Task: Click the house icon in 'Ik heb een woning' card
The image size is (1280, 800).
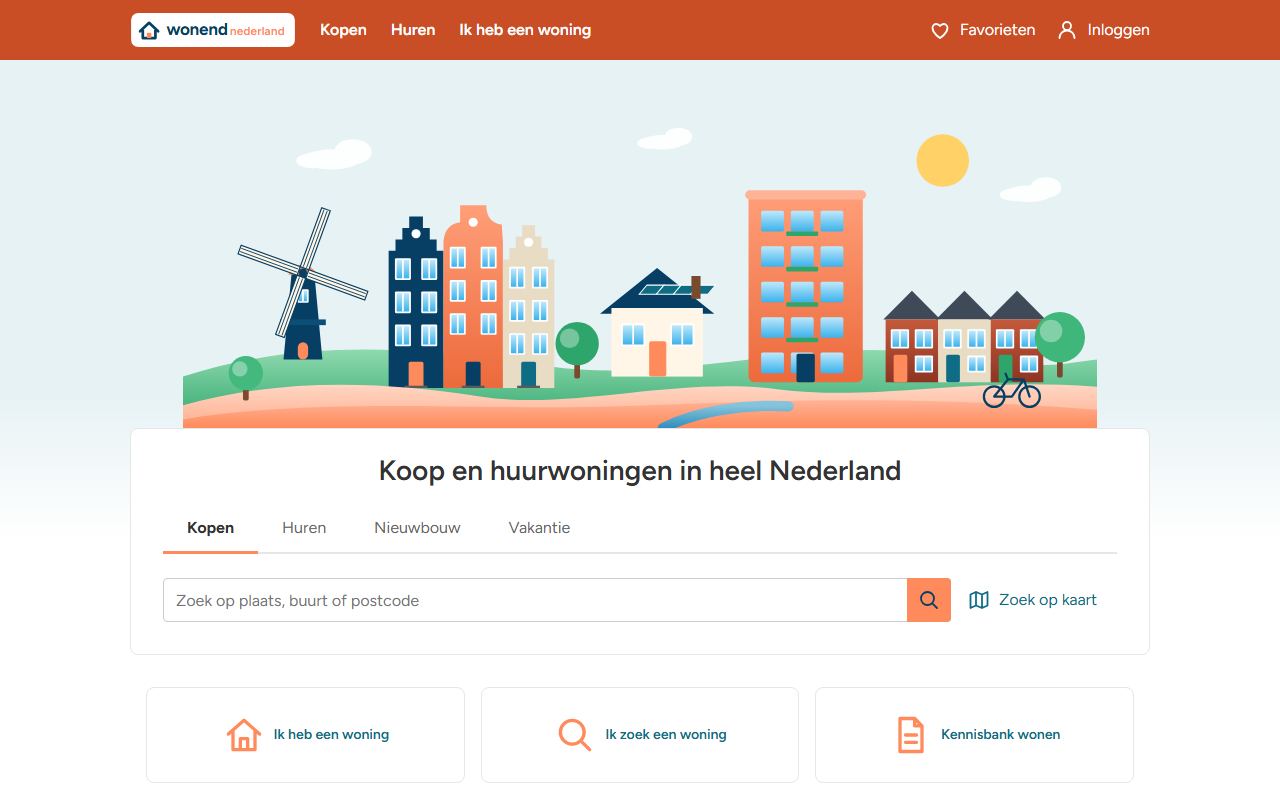Action: (x=244, y=735)
